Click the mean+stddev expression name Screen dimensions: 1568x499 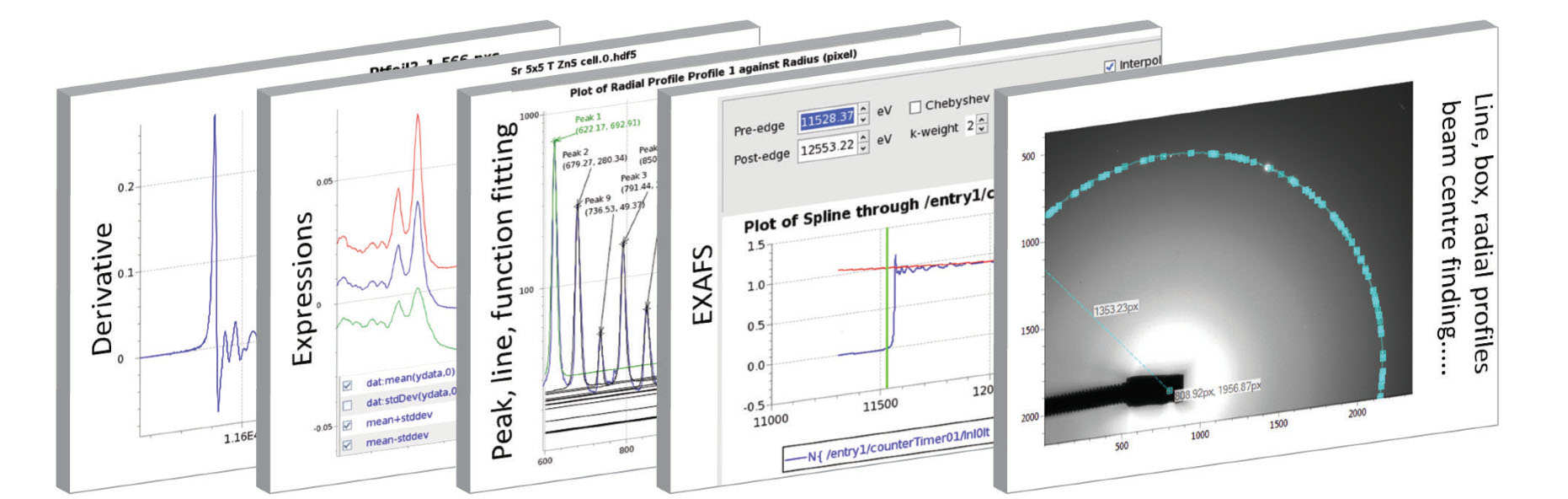click(x=399, y=418)
